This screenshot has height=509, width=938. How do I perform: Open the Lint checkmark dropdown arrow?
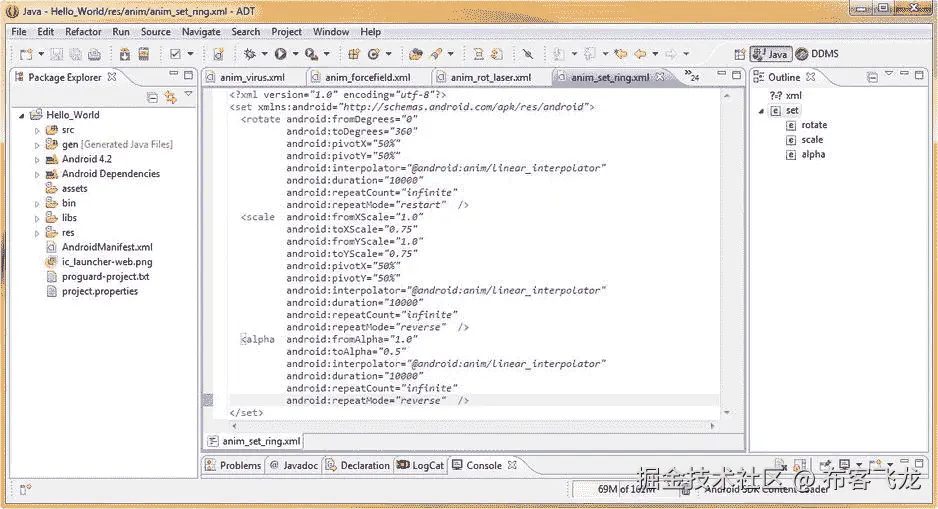pos(190,54)
